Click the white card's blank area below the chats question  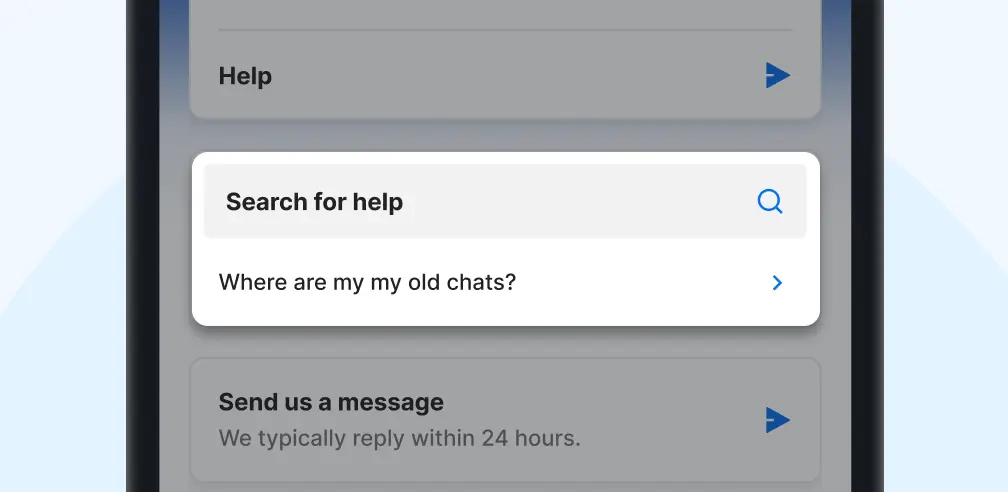(x=500, y=313)
